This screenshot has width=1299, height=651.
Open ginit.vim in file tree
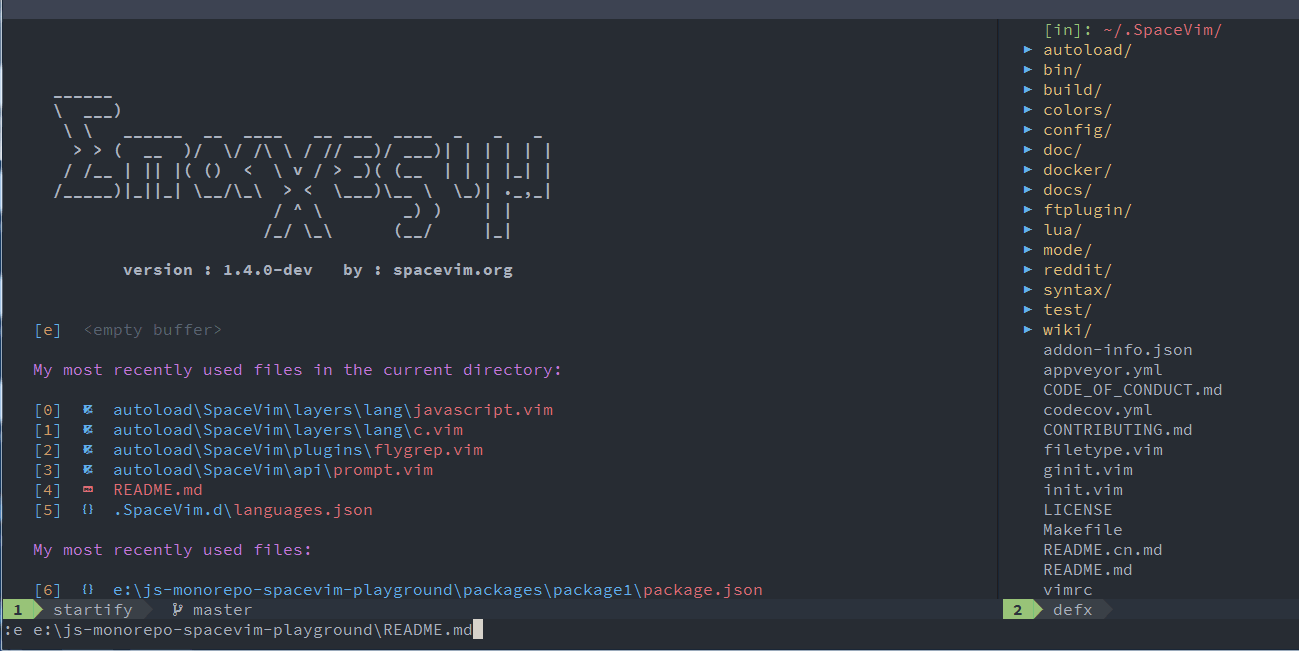[1088, 470]
